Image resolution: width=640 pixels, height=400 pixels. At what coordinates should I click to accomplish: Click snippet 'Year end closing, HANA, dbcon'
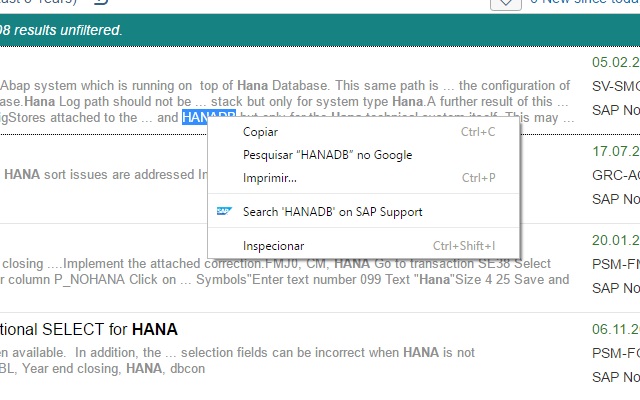click(113, 369)
